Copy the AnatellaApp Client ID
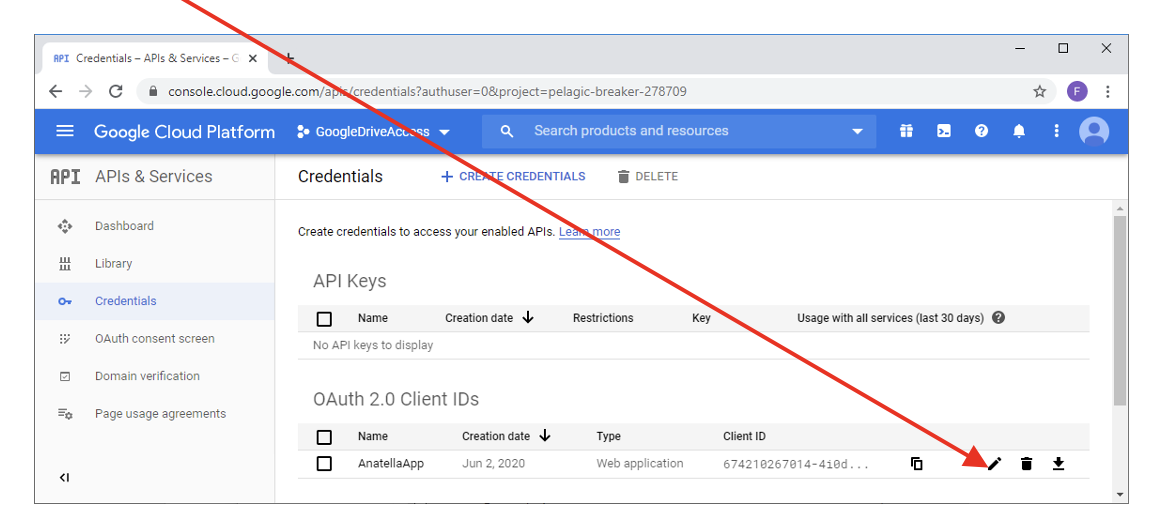This screenshot has height=532, width=1164. coord(916,463)
